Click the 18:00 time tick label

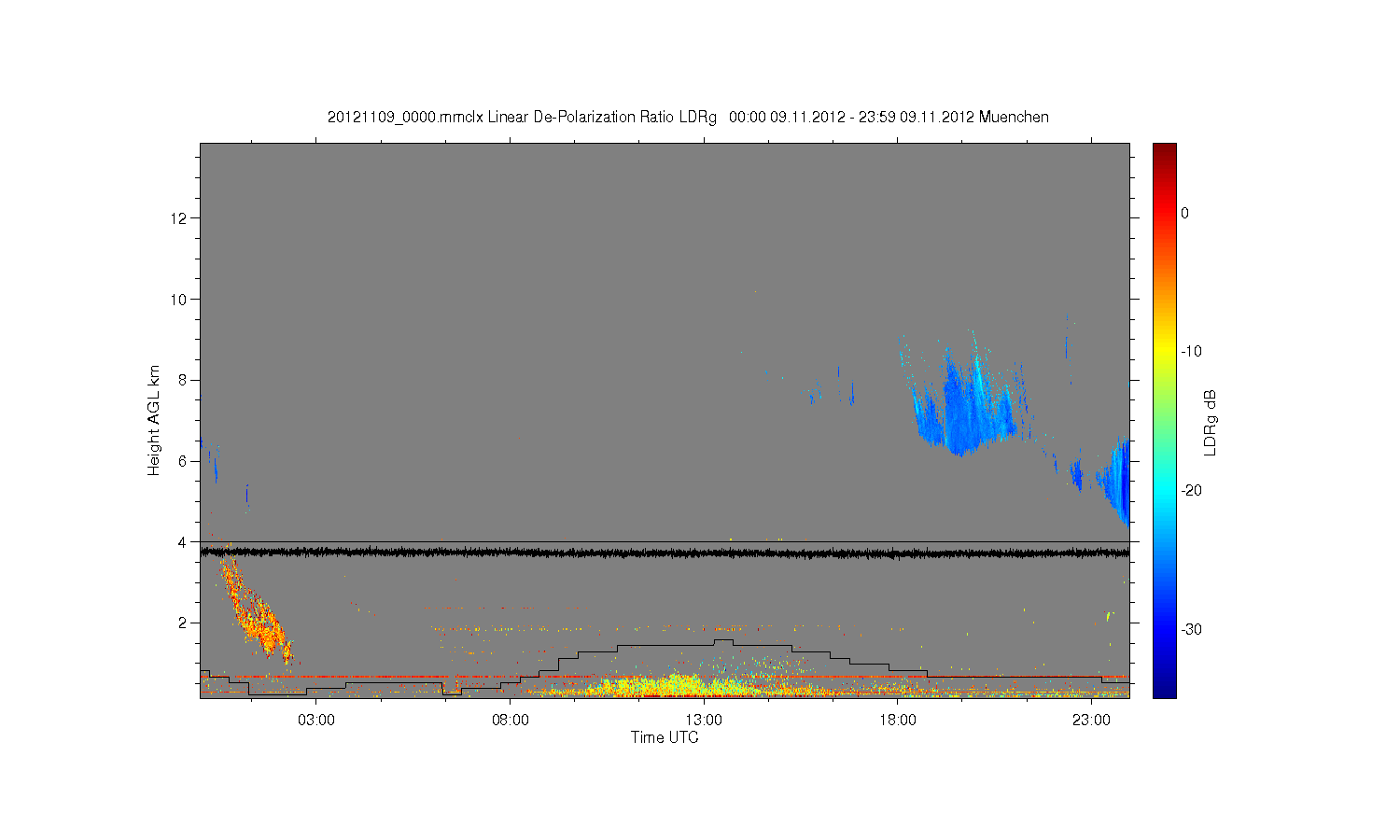pos(898,720)
